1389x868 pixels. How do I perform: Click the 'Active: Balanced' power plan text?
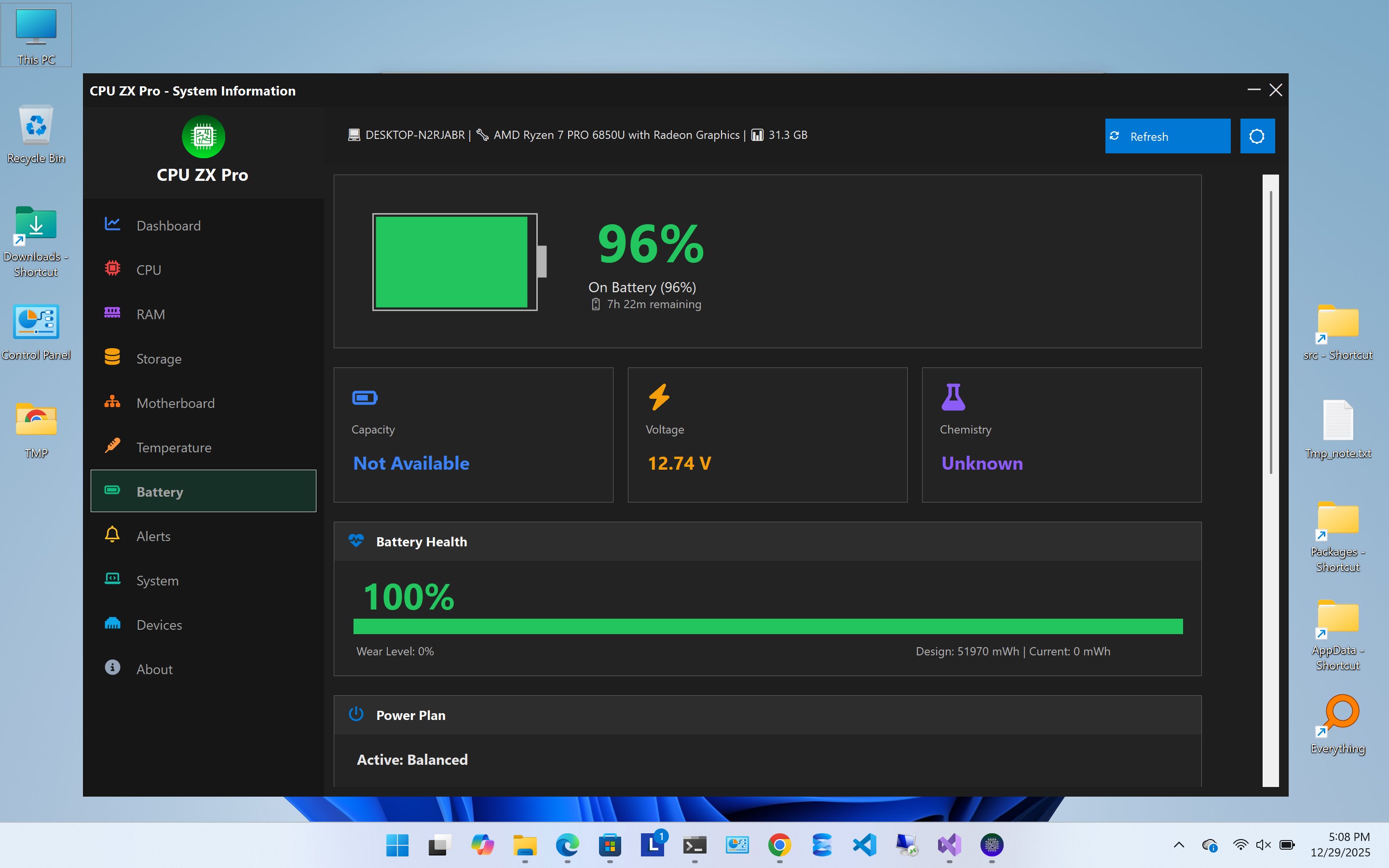point(412,759)
